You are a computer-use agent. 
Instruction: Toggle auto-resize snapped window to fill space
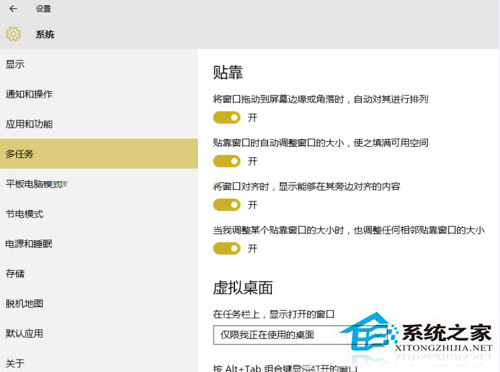(x=227, y=161)
